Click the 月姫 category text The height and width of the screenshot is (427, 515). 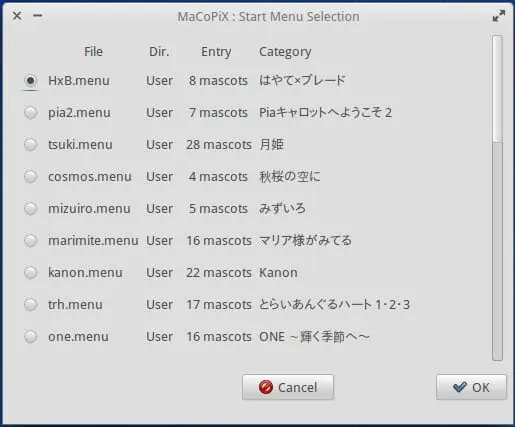[271, 145]
